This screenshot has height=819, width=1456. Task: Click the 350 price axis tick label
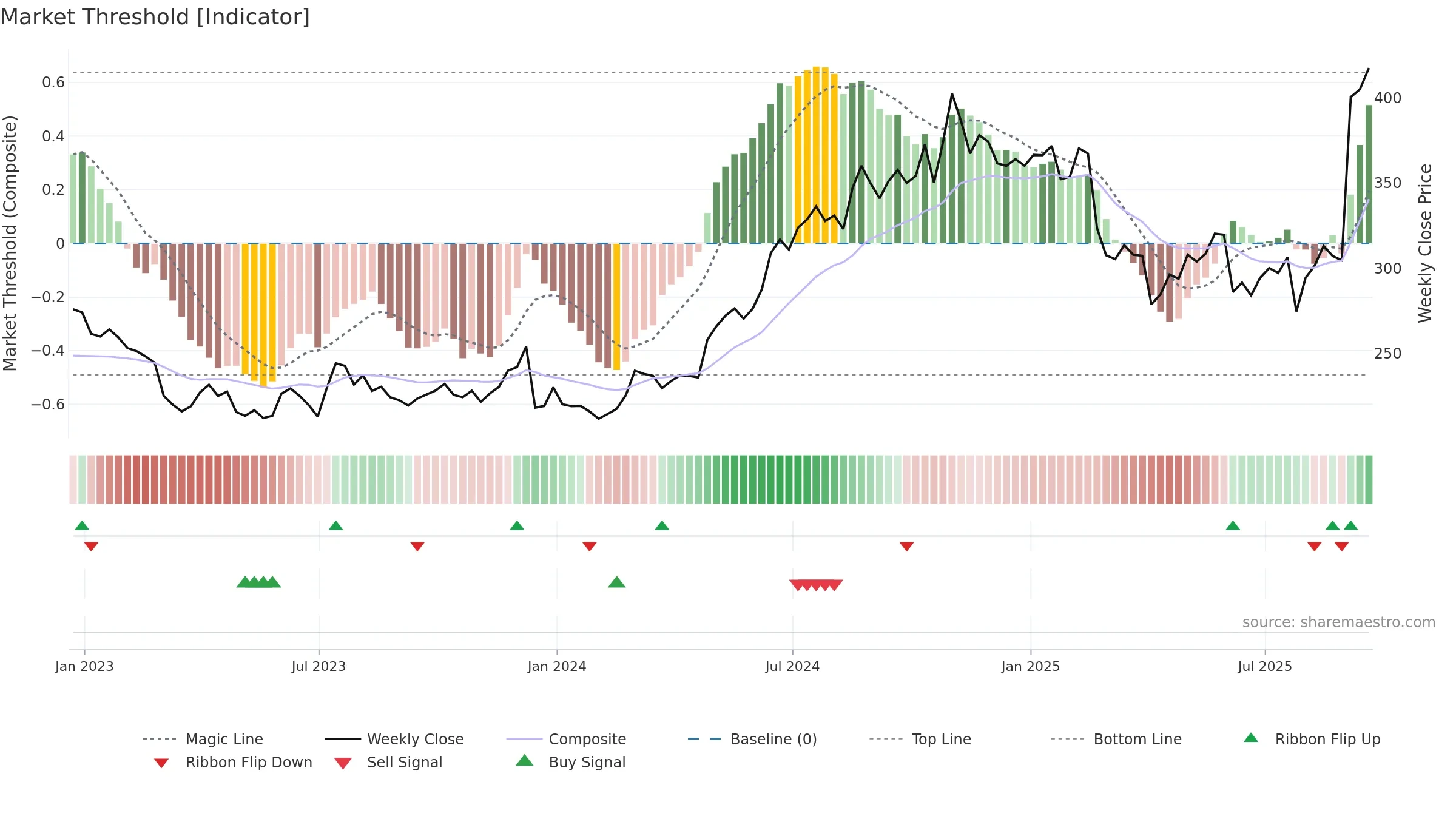(1388, 183)
